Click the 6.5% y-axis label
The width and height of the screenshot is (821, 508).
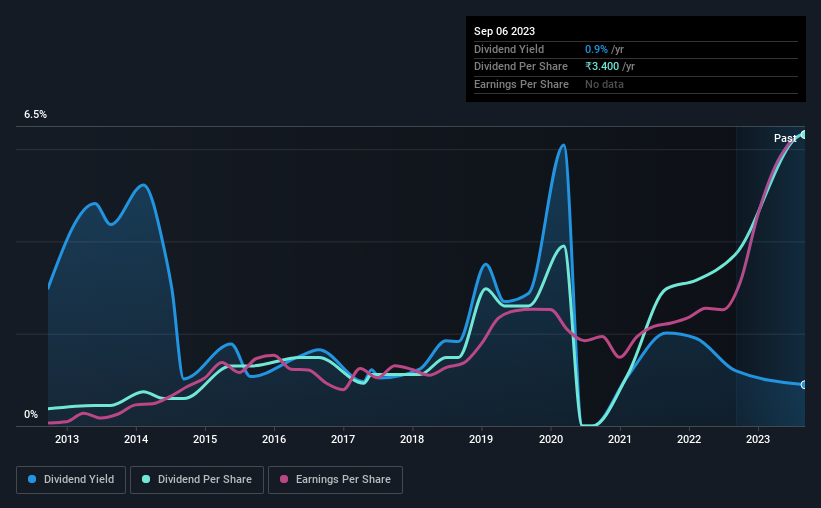pos(35,114)
